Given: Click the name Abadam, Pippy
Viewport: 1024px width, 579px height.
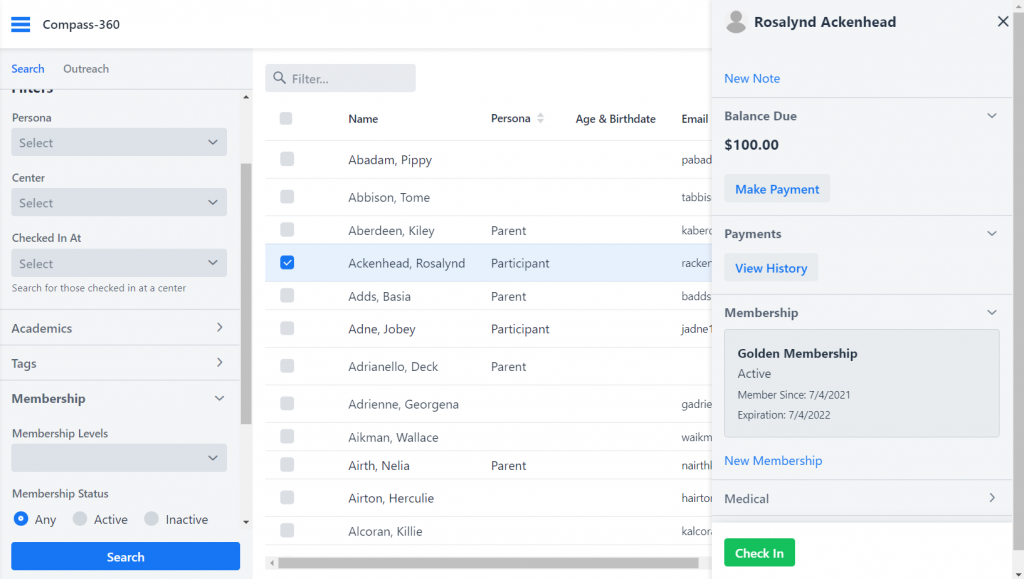Looking at the screenshot, I should (390, 159).
